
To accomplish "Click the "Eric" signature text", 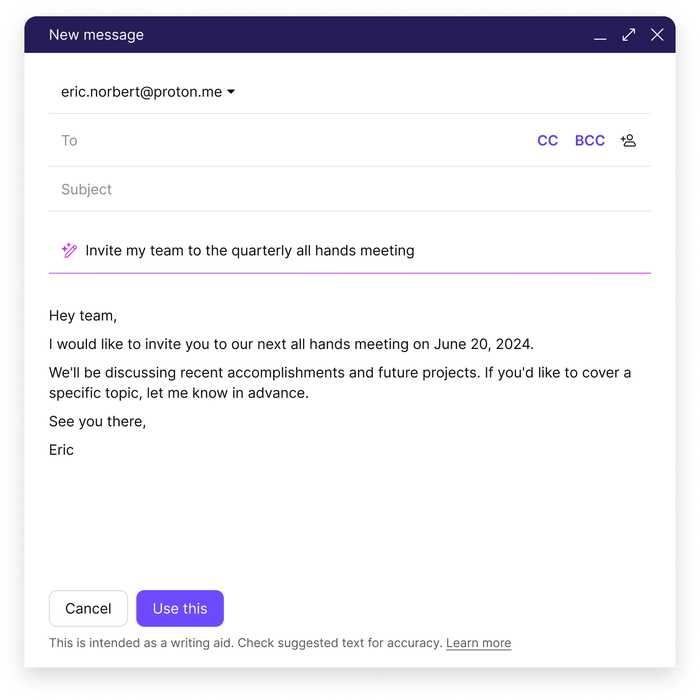I will click(x=61, y=450).
